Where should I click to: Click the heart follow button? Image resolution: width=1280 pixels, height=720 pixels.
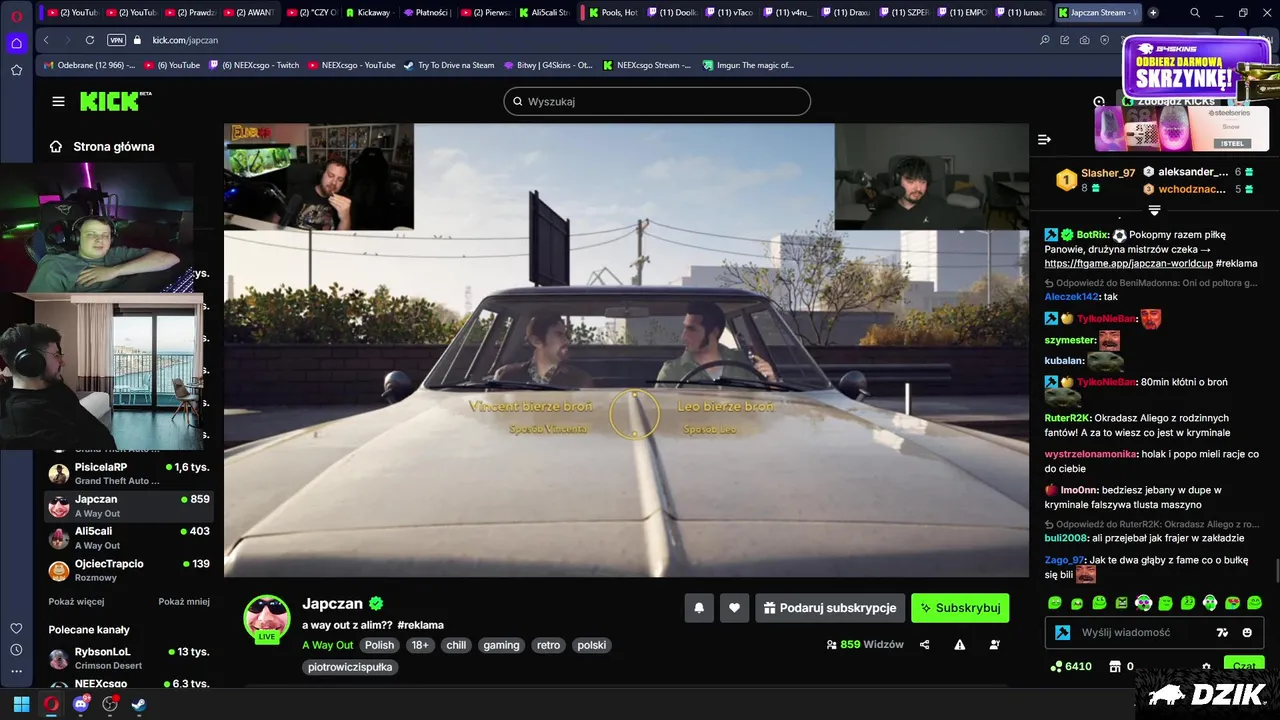[734, 607]
